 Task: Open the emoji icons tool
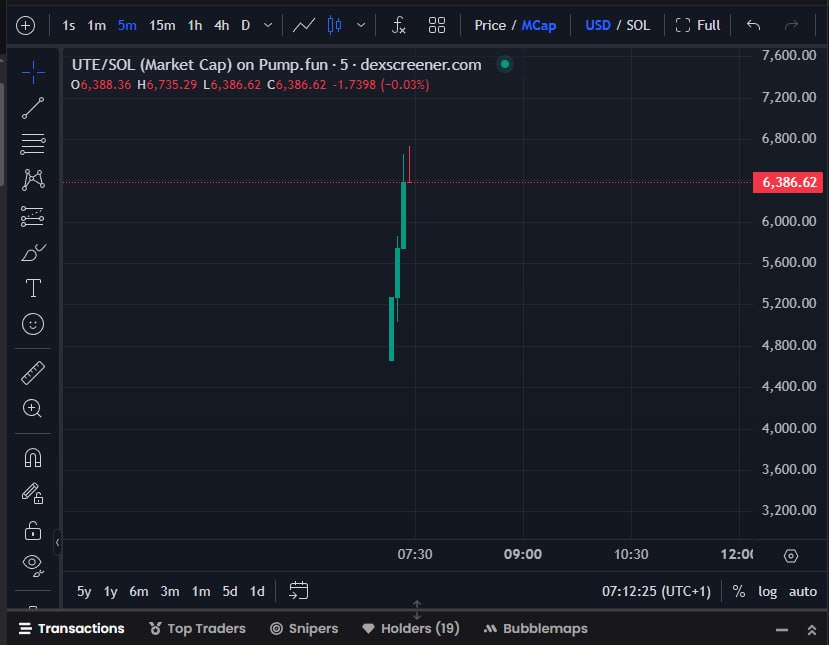[x=33, y=324]
